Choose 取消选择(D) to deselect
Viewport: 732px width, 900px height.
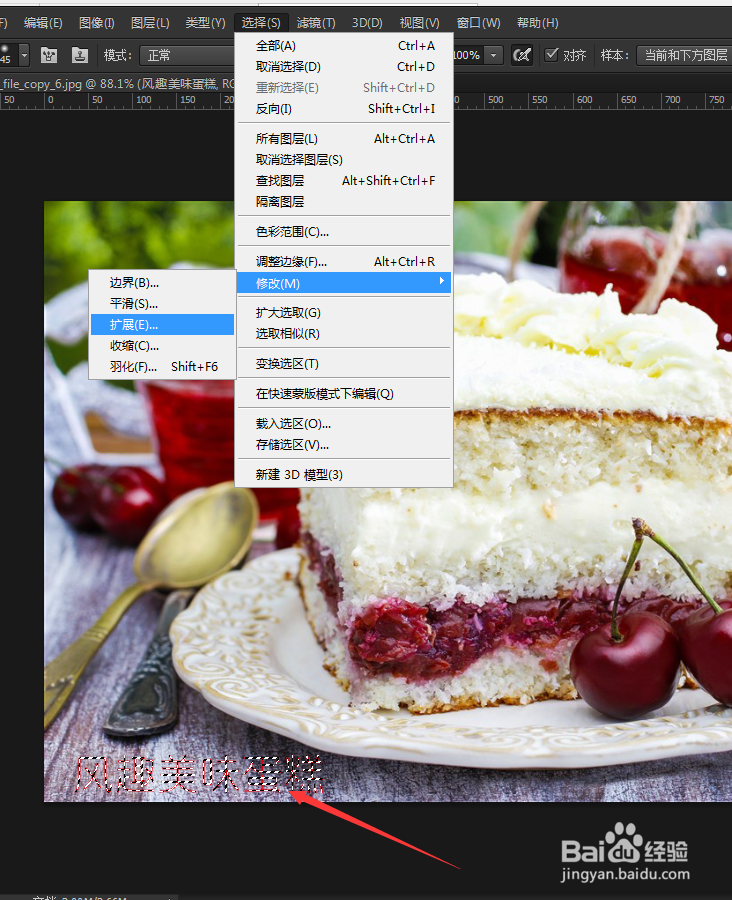coord(344,67)
